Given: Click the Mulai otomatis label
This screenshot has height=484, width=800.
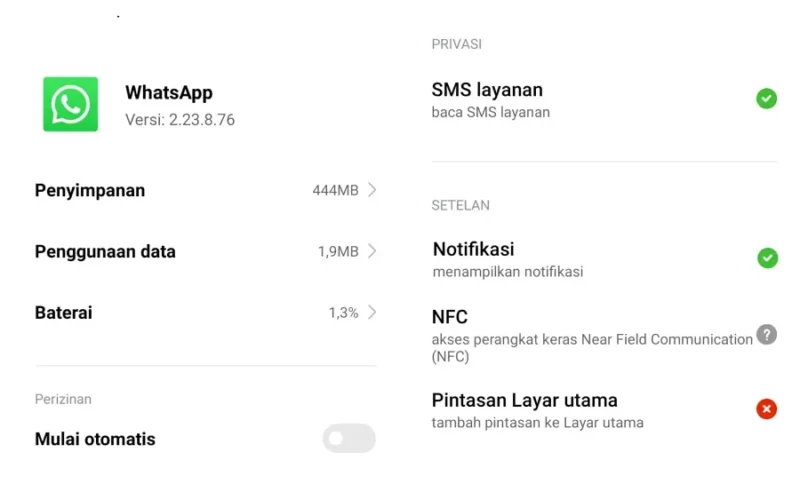Looking at the screenshot, I should [x=95, y=439].
